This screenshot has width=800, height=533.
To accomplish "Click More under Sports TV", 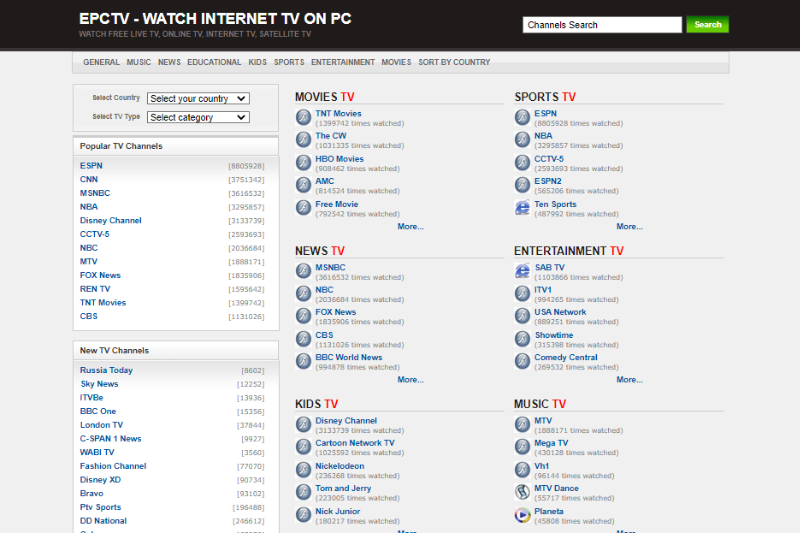I will coord(630,226).
